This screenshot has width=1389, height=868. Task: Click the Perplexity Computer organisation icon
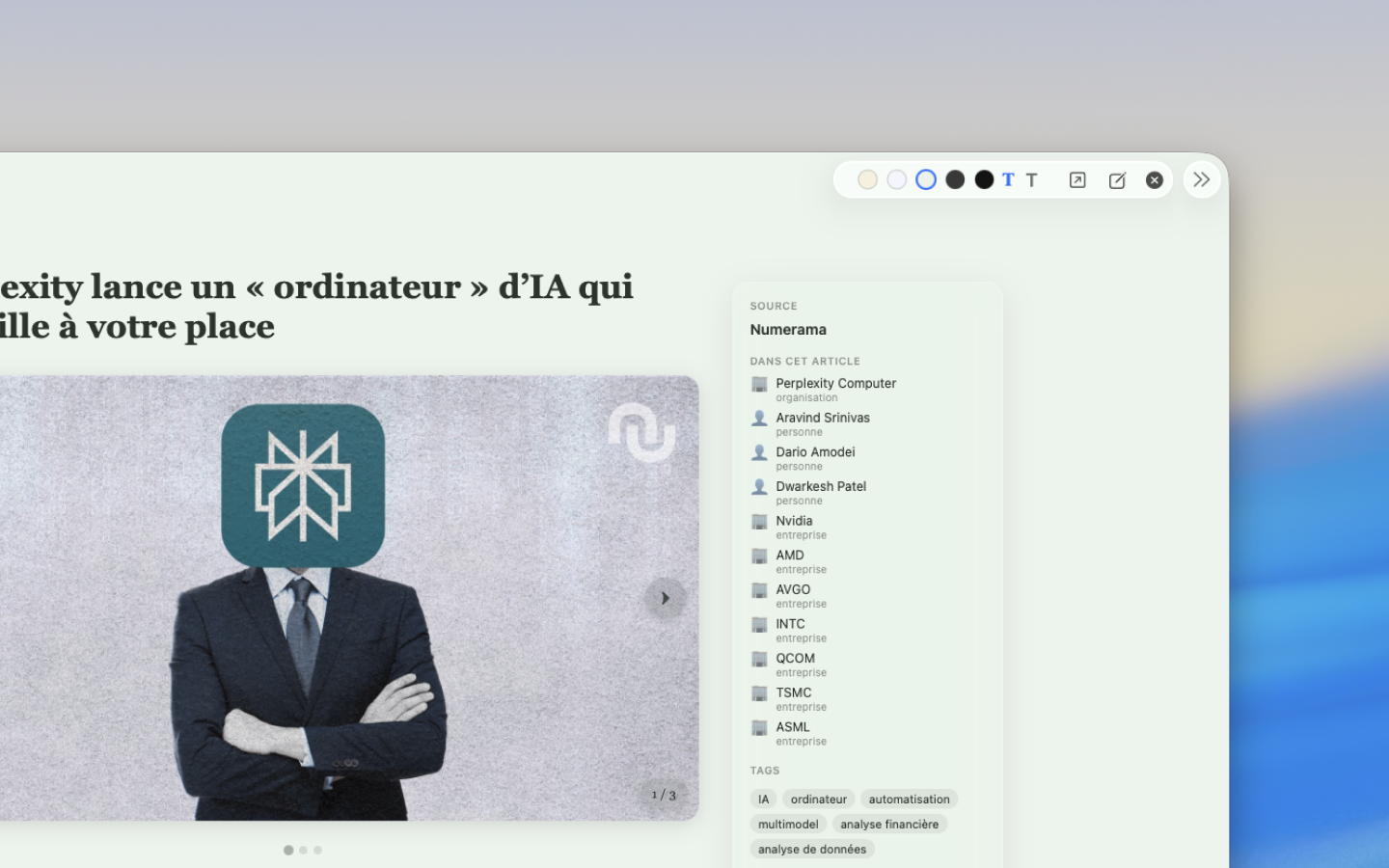pyautogui.click(x=759, y=384)
